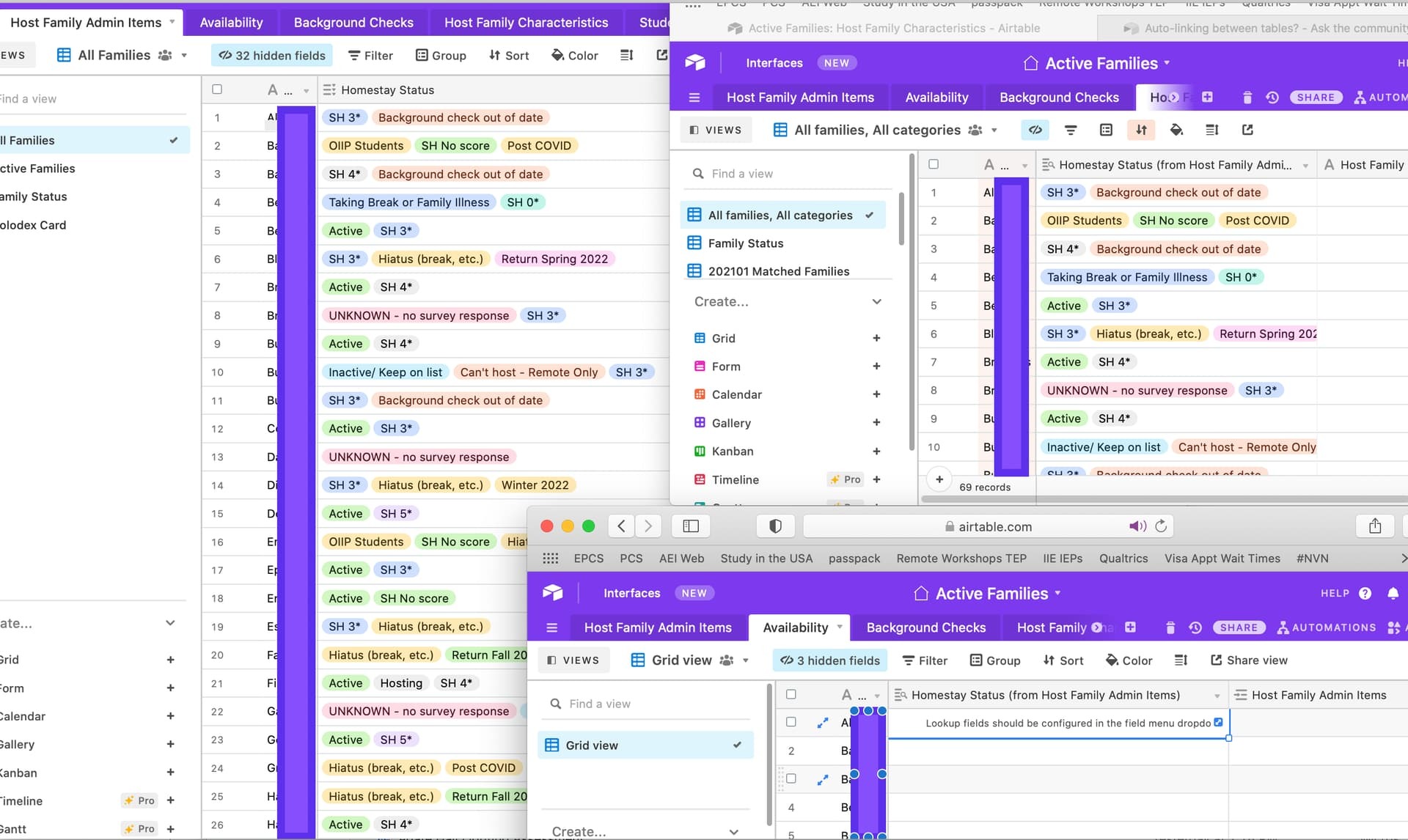Click scrollbar in top window views sidebar

901,218
